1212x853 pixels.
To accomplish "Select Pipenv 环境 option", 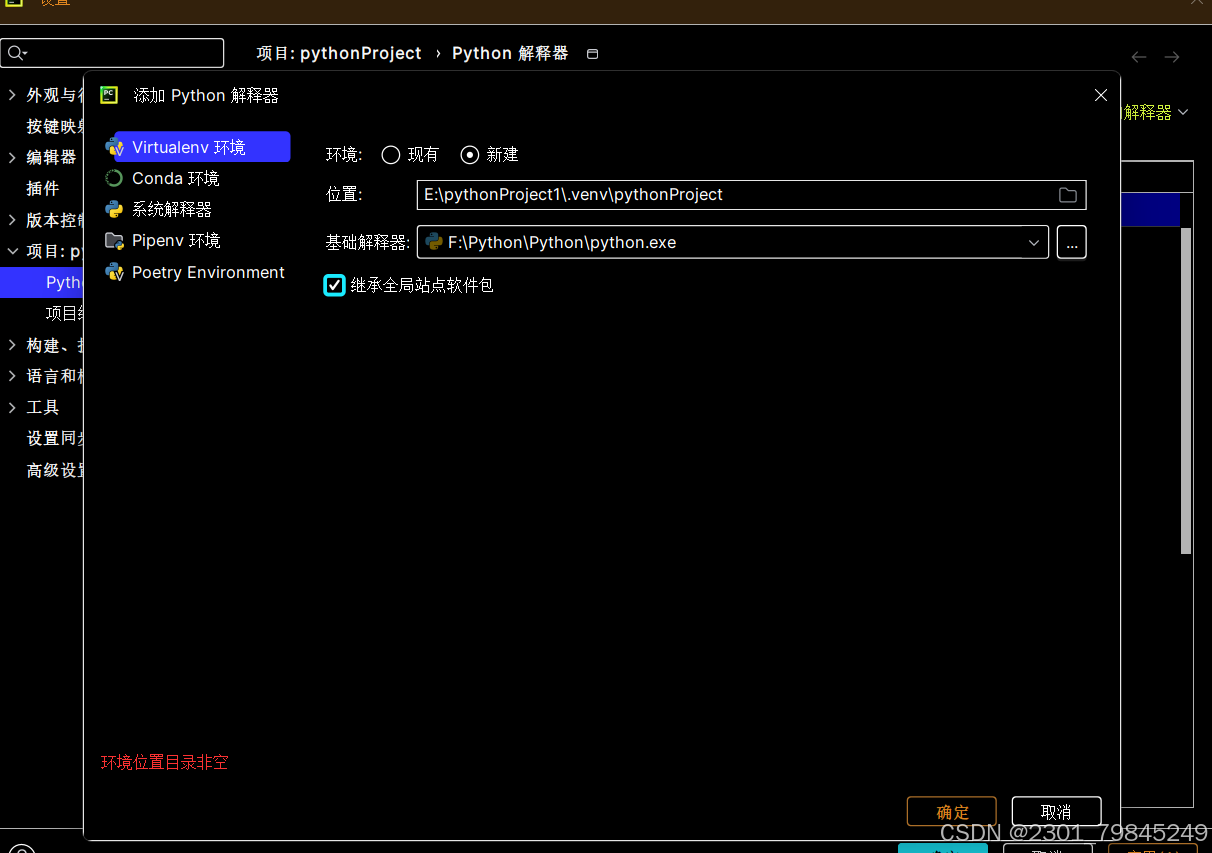I will (x=176, y=240).
